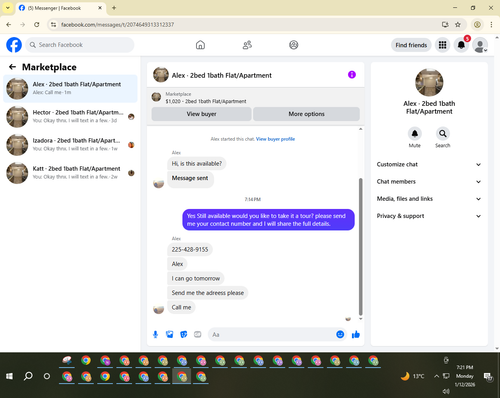Image resolution: width=500 pixels, height=398 pixels.
Task: Click Find friends button
Action: [411, 45]
